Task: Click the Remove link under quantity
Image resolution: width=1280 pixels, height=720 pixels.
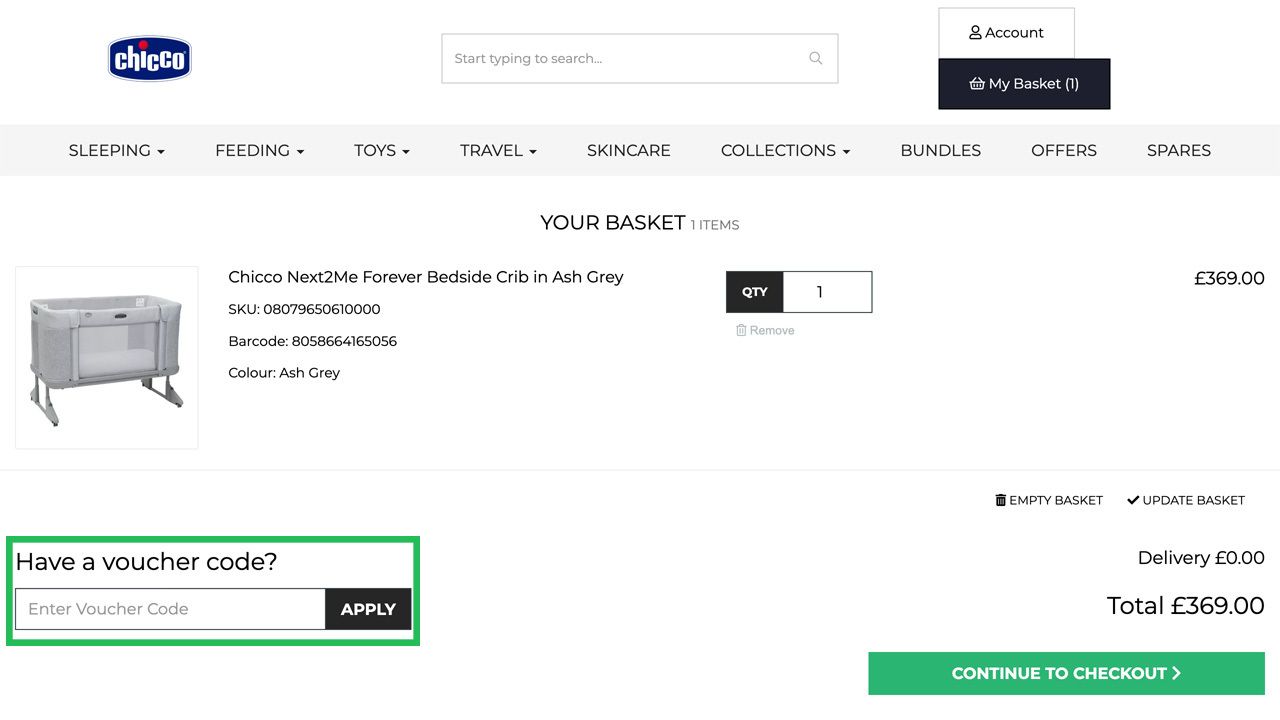Action: [x=772, y=329]
